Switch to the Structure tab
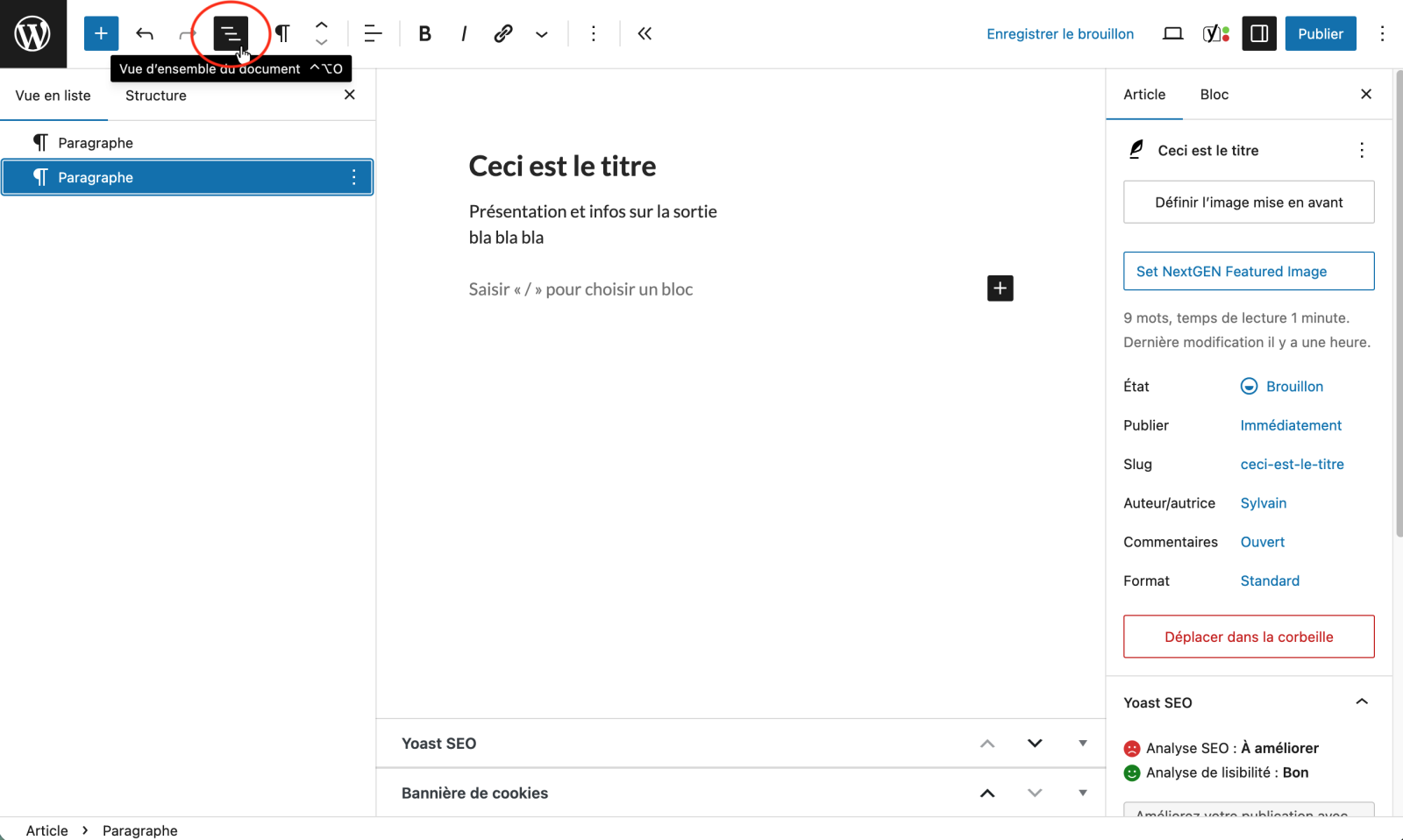1403x840 pixels. 155,96
